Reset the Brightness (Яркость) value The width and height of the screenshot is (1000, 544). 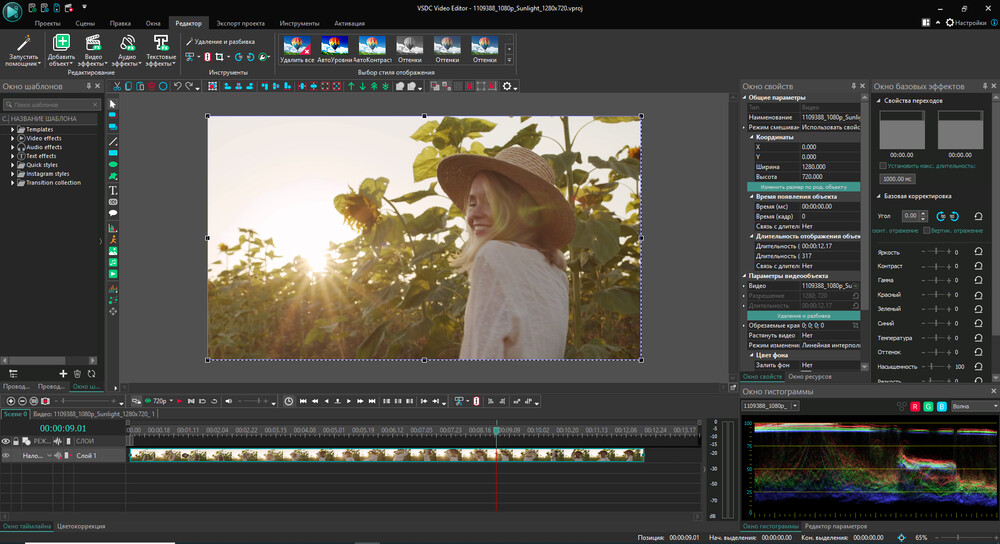[x=978, y=252]
